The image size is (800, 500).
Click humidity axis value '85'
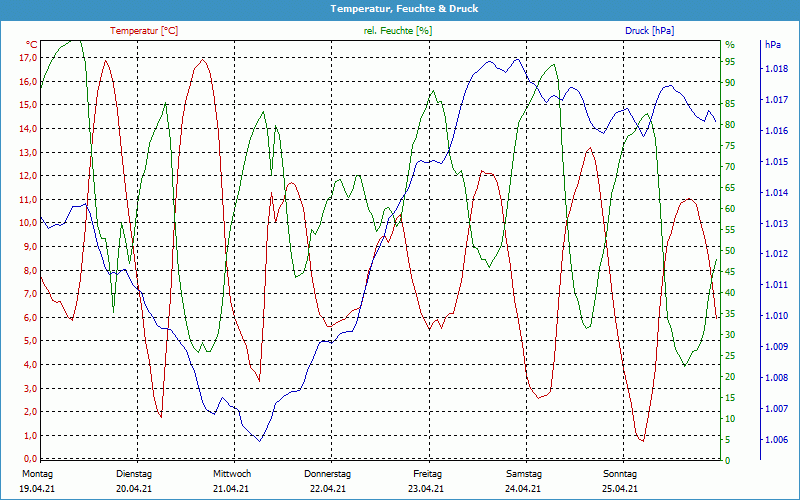[730, 104]
